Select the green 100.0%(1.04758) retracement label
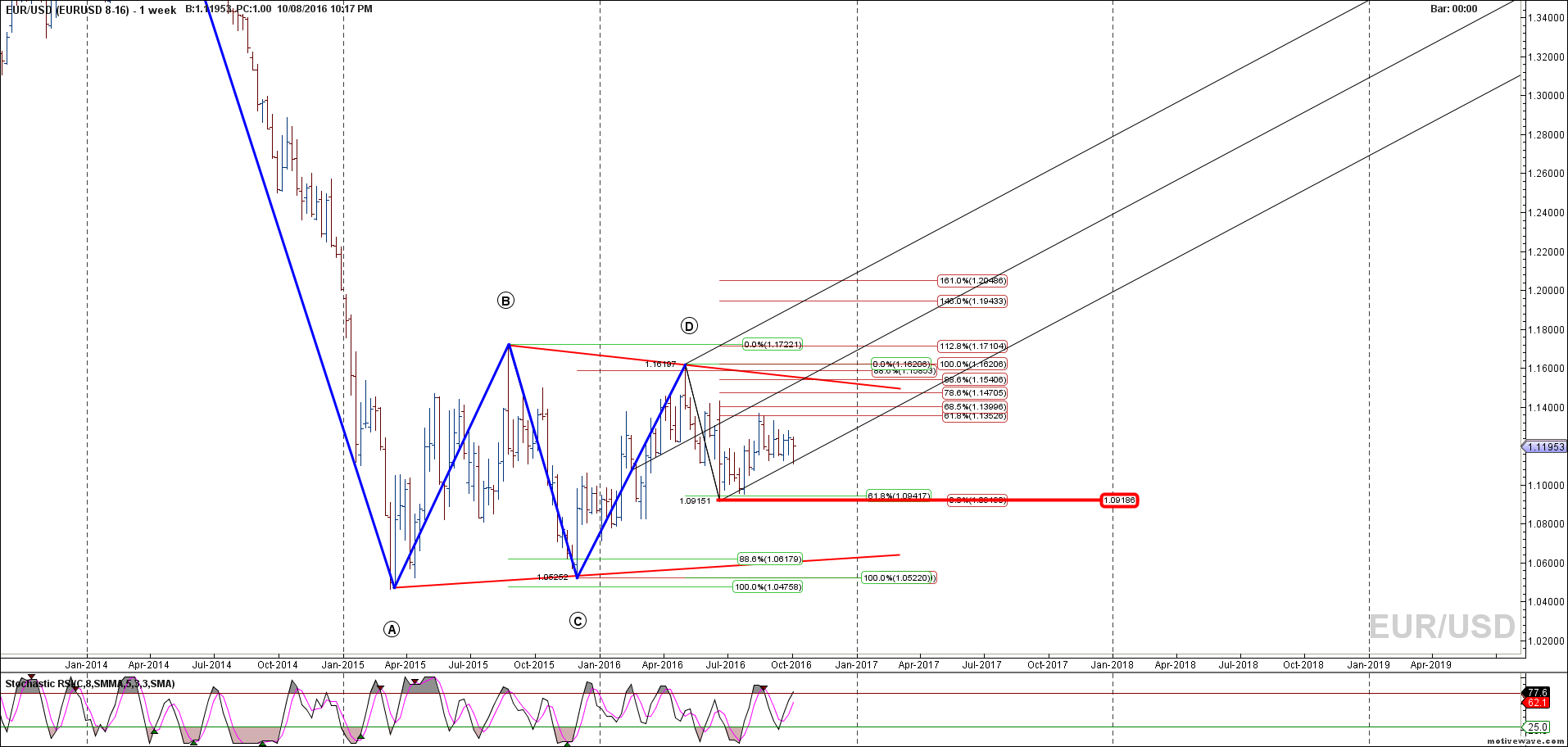 tap(768, 587)
